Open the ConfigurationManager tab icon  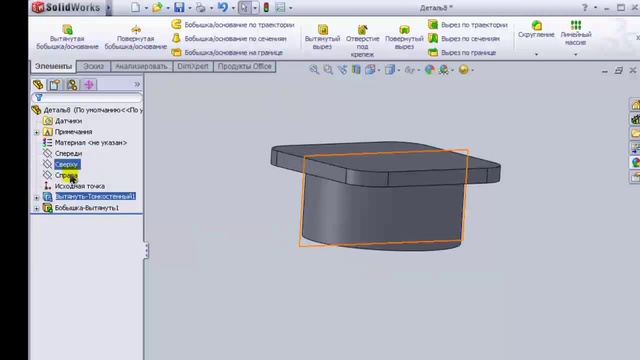(72, 84)
